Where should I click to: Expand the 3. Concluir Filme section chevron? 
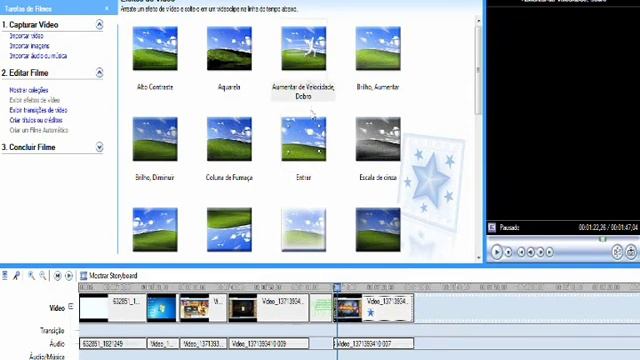click(99, 147)
